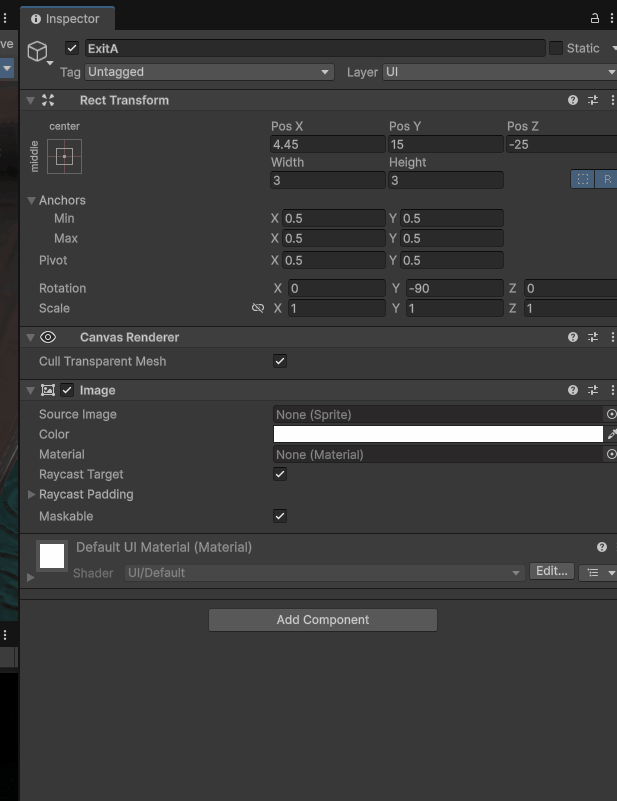Toggle Rect Transform blueprint mode button
The height and width of the screenshot is (801, 617).
[582, 179]
